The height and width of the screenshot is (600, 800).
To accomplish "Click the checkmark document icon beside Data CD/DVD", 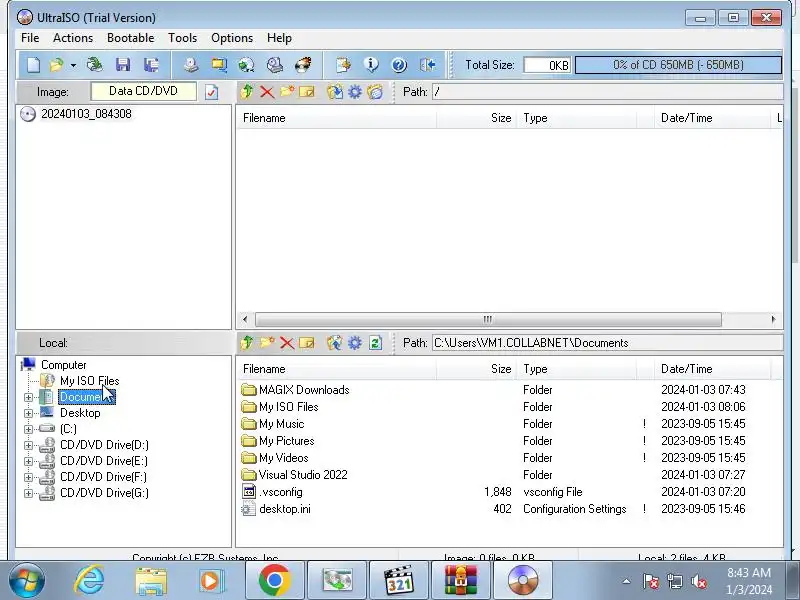I will coord(211,92).
